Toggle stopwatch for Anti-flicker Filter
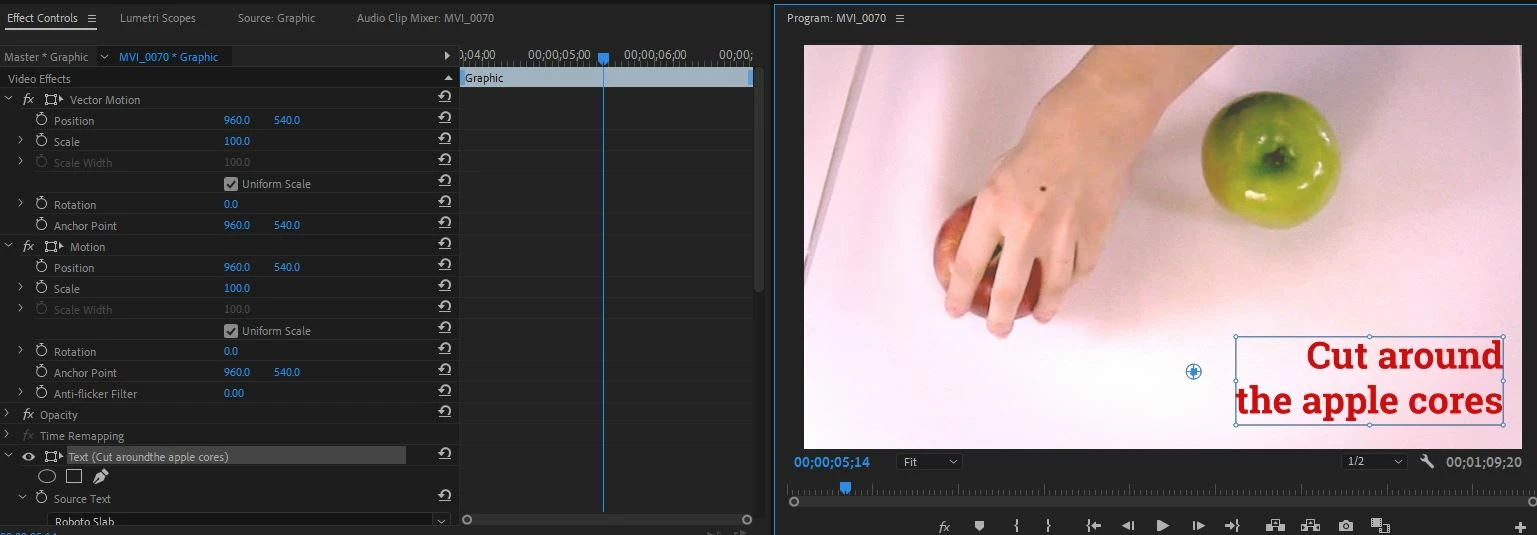This screenshot has width=1537, height=535. coord(41,393)
